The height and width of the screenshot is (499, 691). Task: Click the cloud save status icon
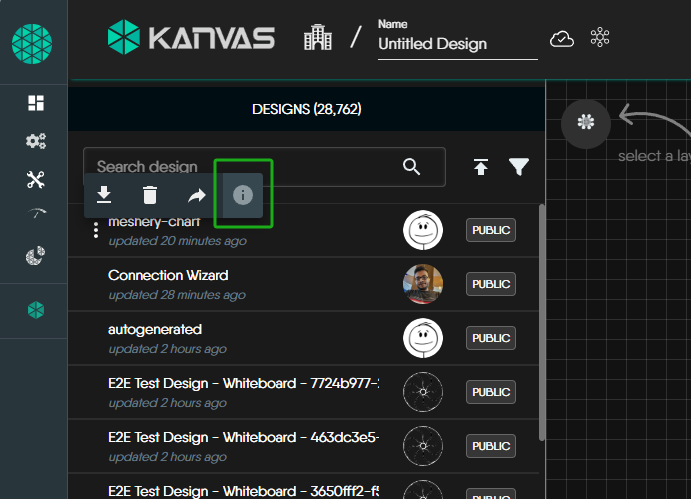pyautogui.click(x=562, y=39)
